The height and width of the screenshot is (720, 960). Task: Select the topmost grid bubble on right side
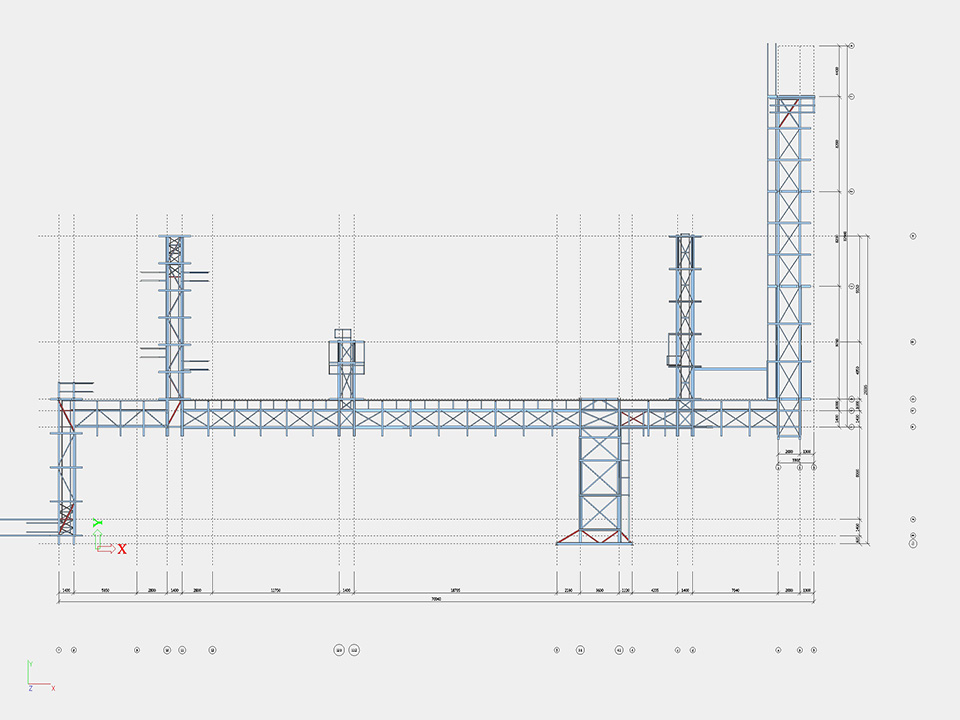click(x=851, y=45)
